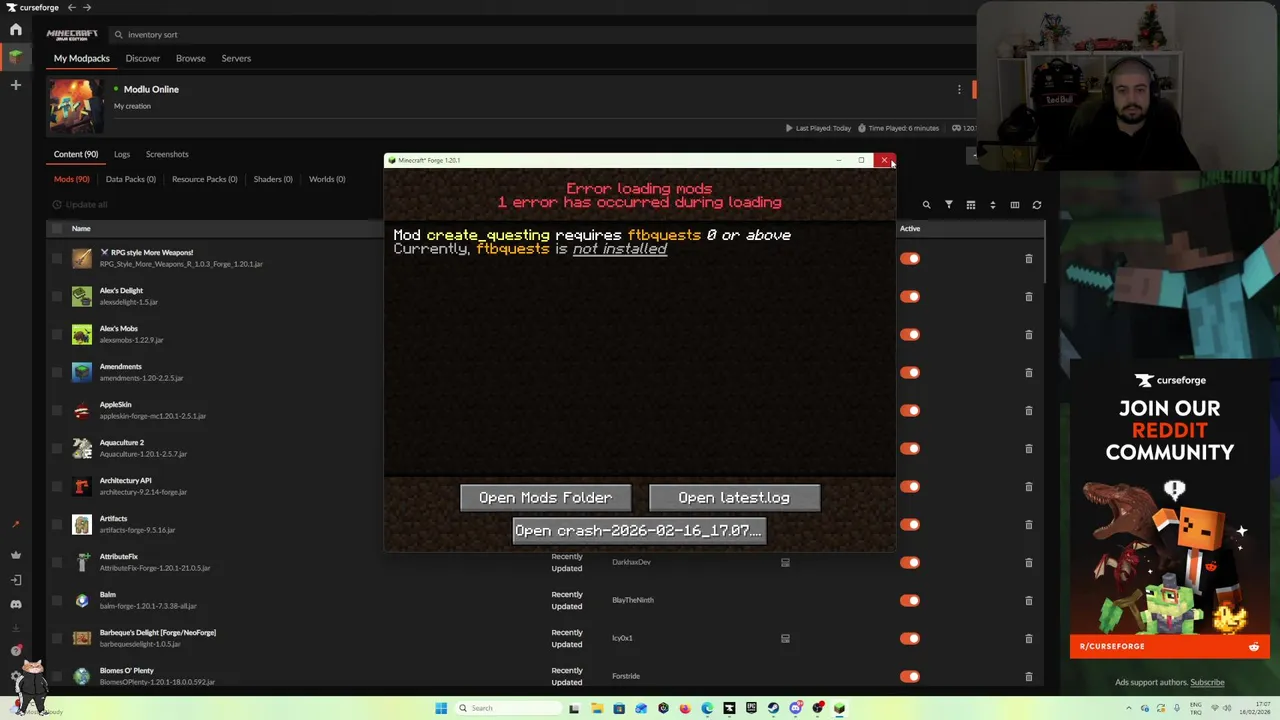Image resolution: width=1280 pixels, height=720 pixels.
Task: Click Open Mods Folder button
Action: point(545,498)
